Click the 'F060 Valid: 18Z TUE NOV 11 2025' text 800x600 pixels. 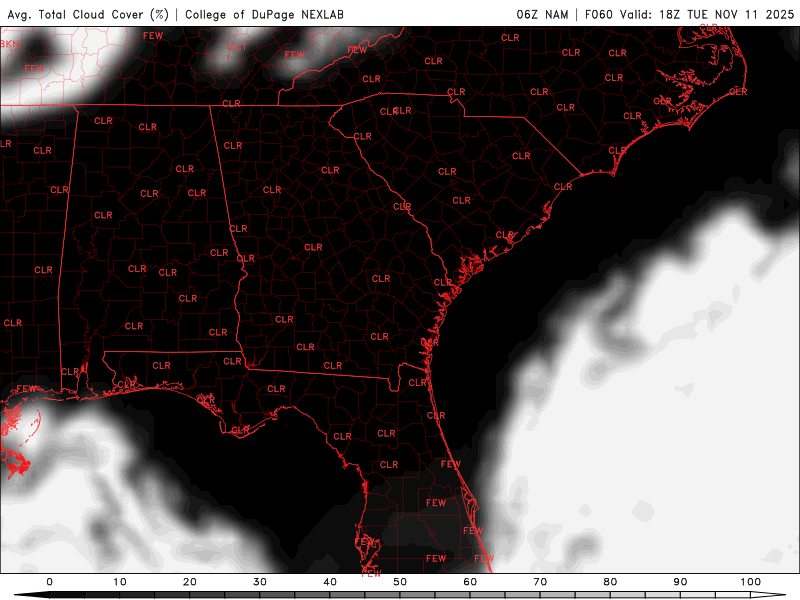click(x=689, y=14)
